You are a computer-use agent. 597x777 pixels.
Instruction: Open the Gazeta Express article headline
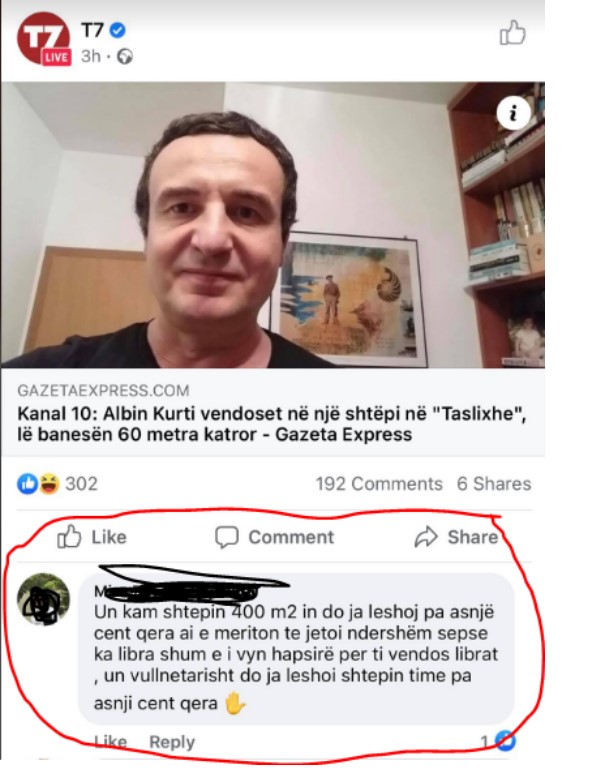point(271,424)
